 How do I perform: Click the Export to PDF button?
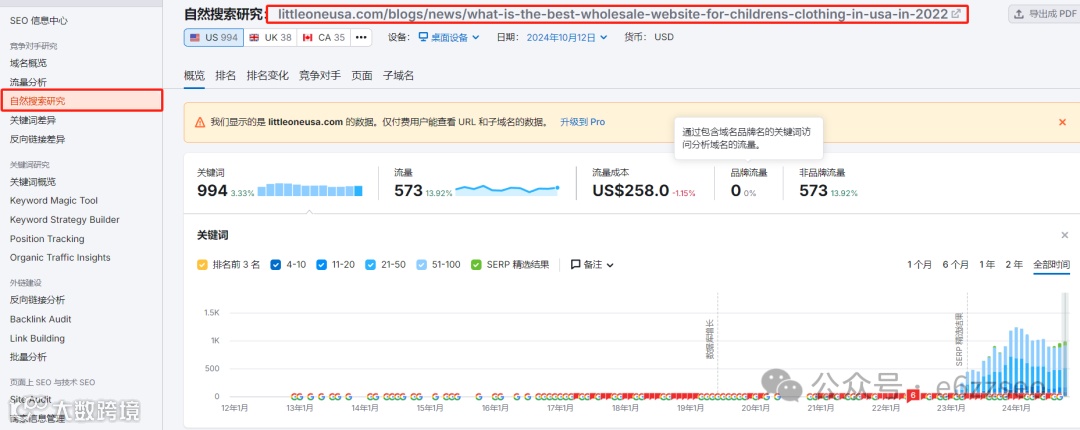(x=1044, y=14)
